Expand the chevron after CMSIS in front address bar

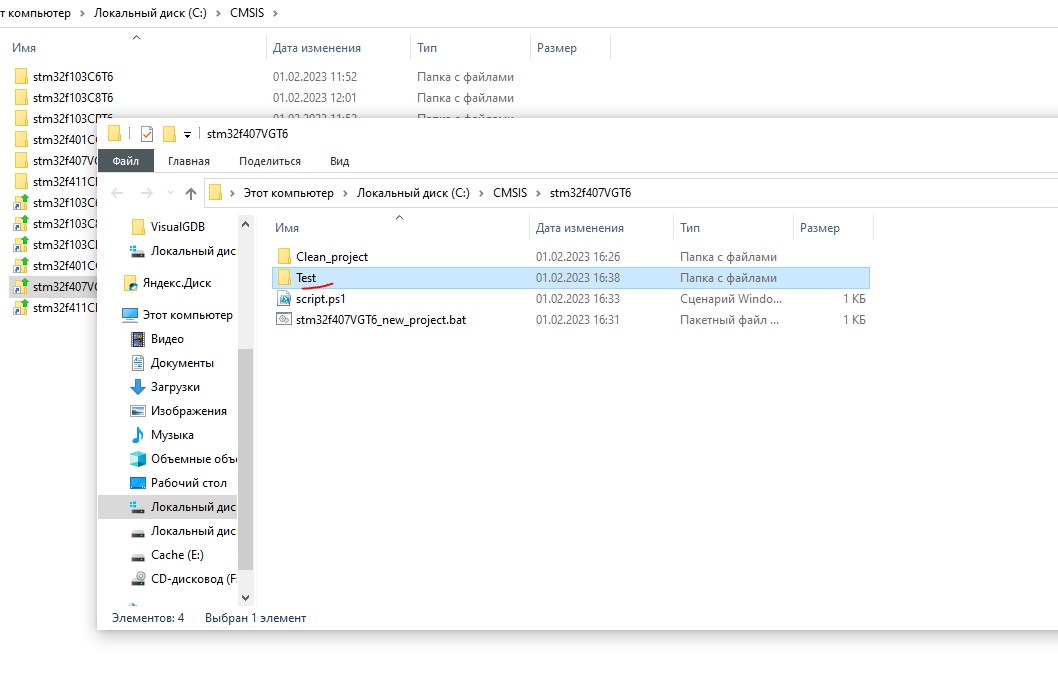point(538,194)
